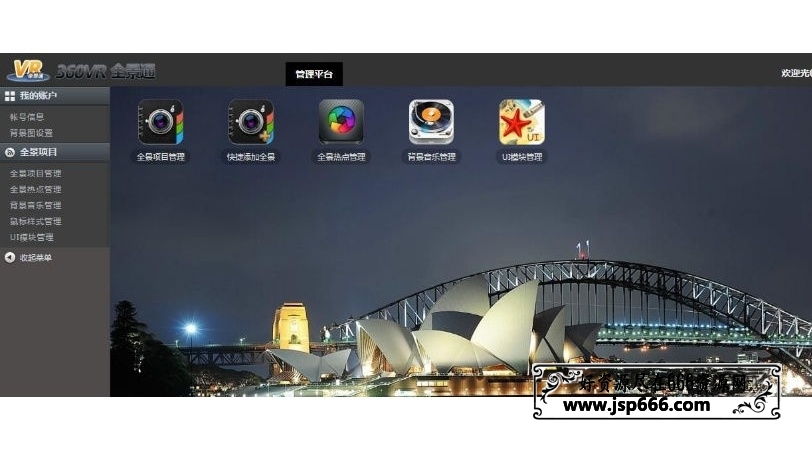Select 鼠标样式管理 in the sidebar menu
The height and width of the screenshot is (451, 812).
coord(35,221)
